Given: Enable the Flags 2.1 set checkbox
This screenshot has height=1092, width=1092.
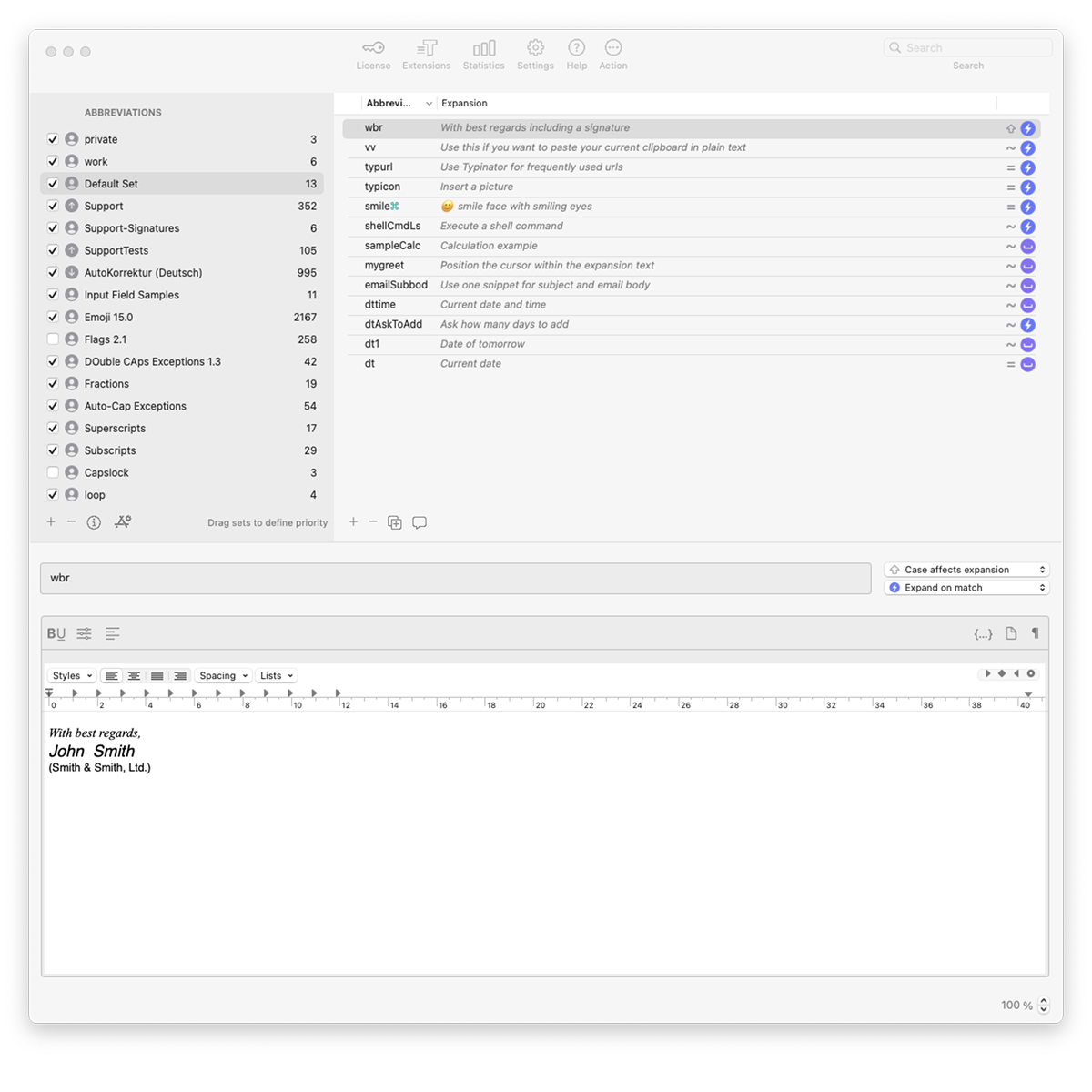Looking at the screenshot, I should coord(53,339).
